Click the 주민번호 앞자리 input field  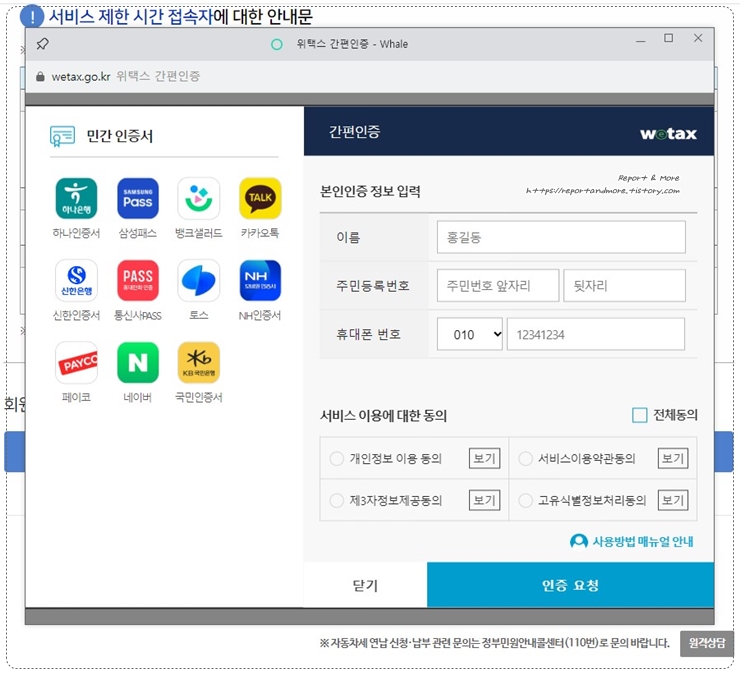point(498,286)
